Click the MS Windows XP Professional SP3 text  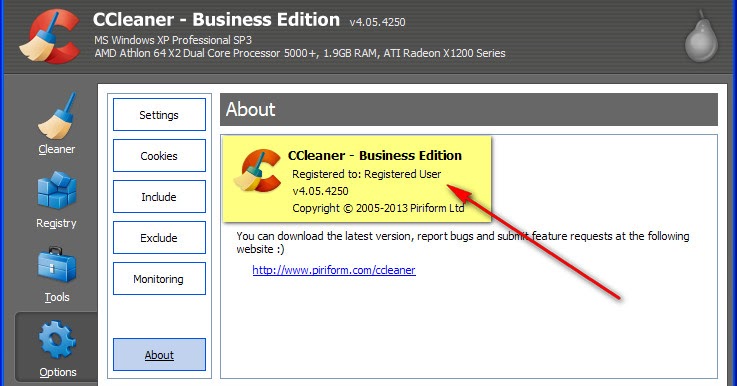coord(173,40)
